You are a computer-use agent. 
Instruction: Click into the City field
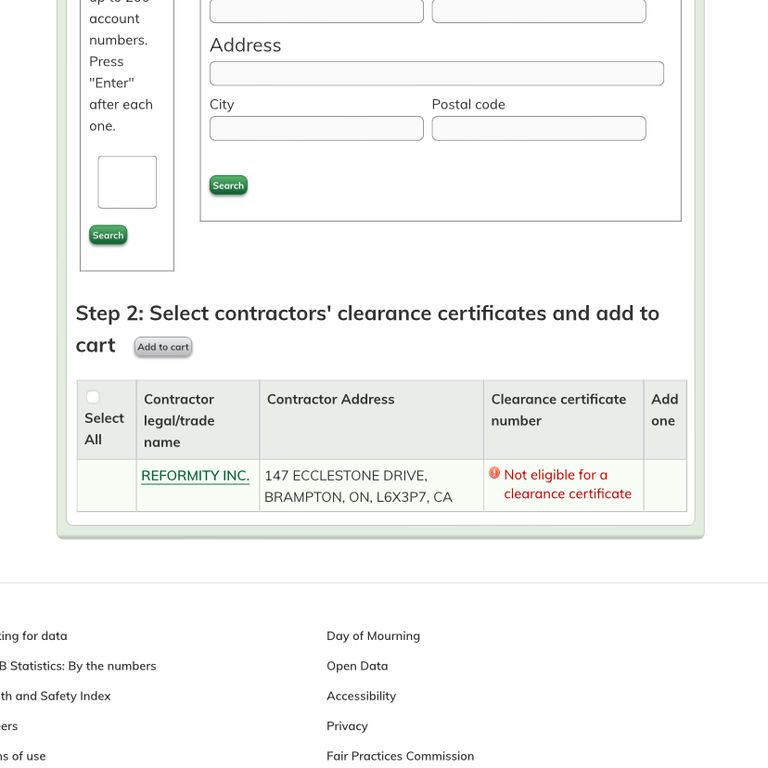[316, 128]
